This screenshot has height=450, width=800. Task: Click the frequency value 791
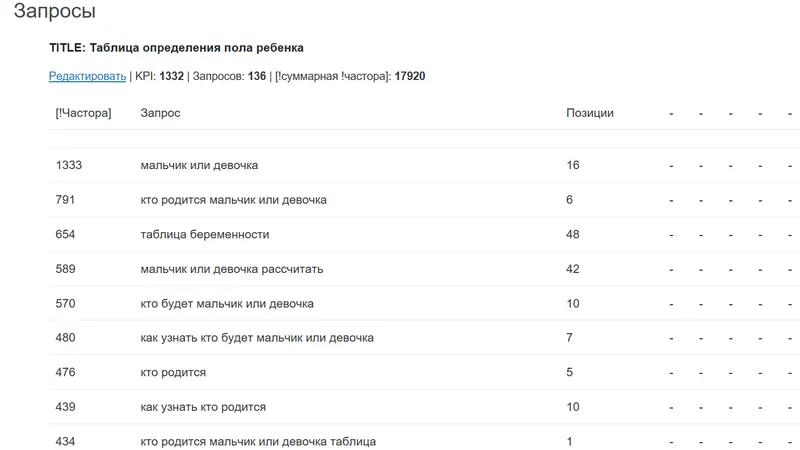pyautogui.click(x=65, y=200)
